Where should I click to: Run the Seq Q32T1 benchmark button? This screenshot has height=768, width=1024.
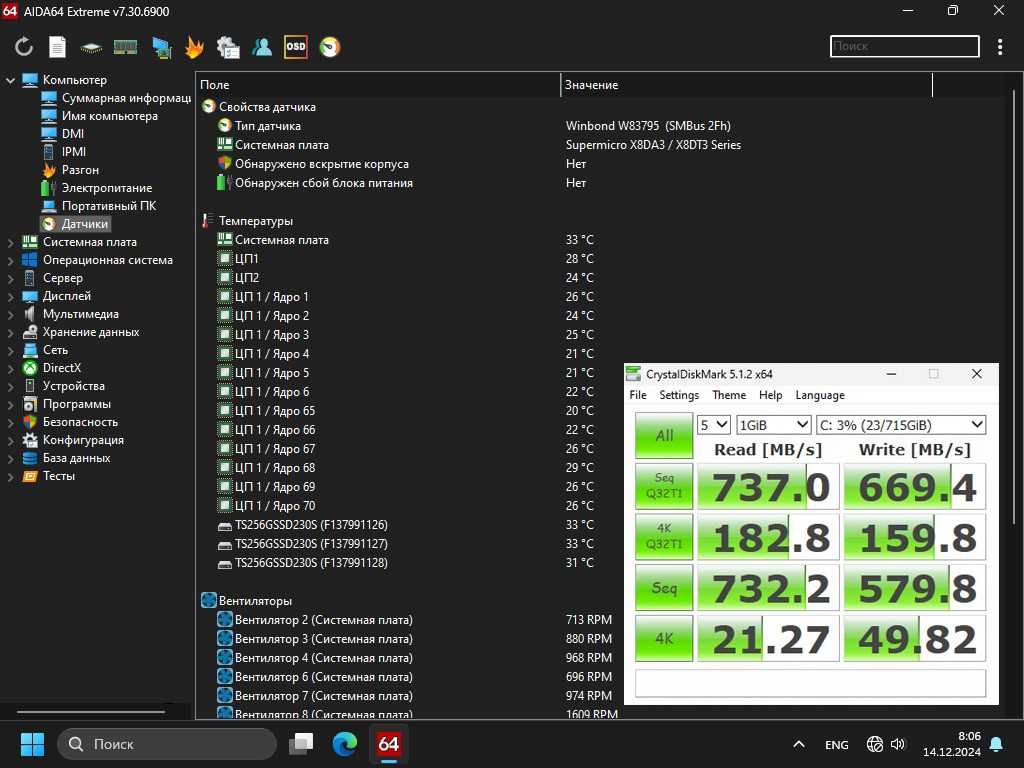click(664, 486)
